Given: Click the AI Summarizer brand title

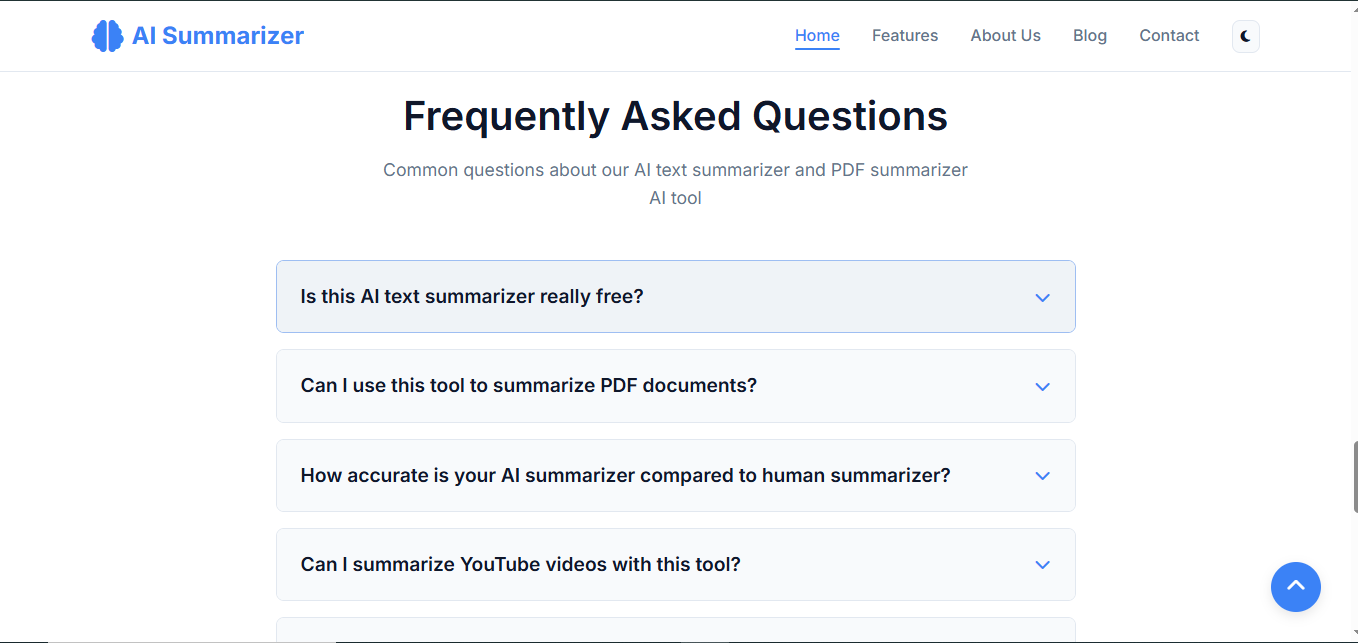Looking at the screenshot, I should pos(218,36).
